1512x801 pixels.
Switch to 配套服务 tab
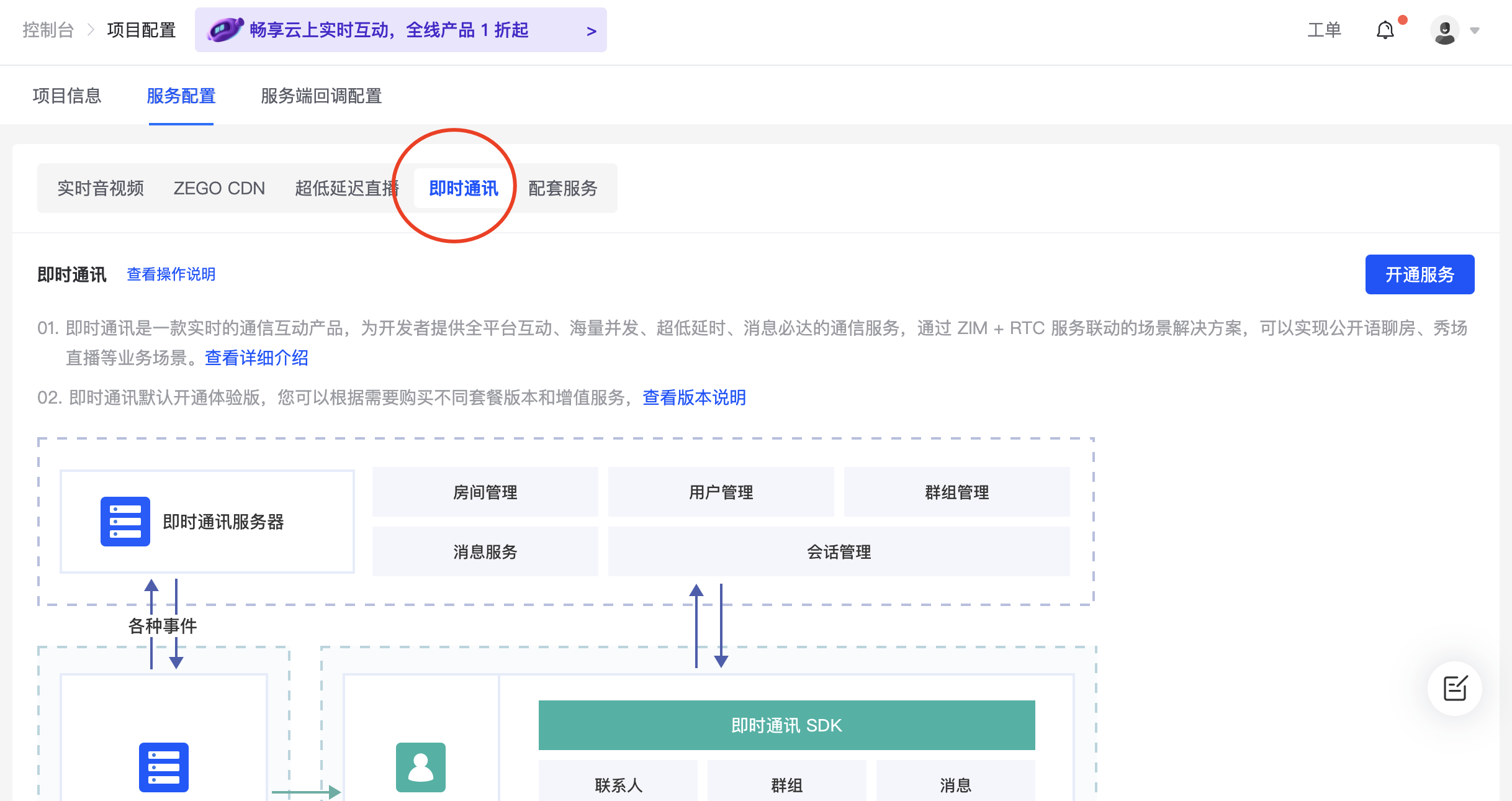tap(562, 188)
